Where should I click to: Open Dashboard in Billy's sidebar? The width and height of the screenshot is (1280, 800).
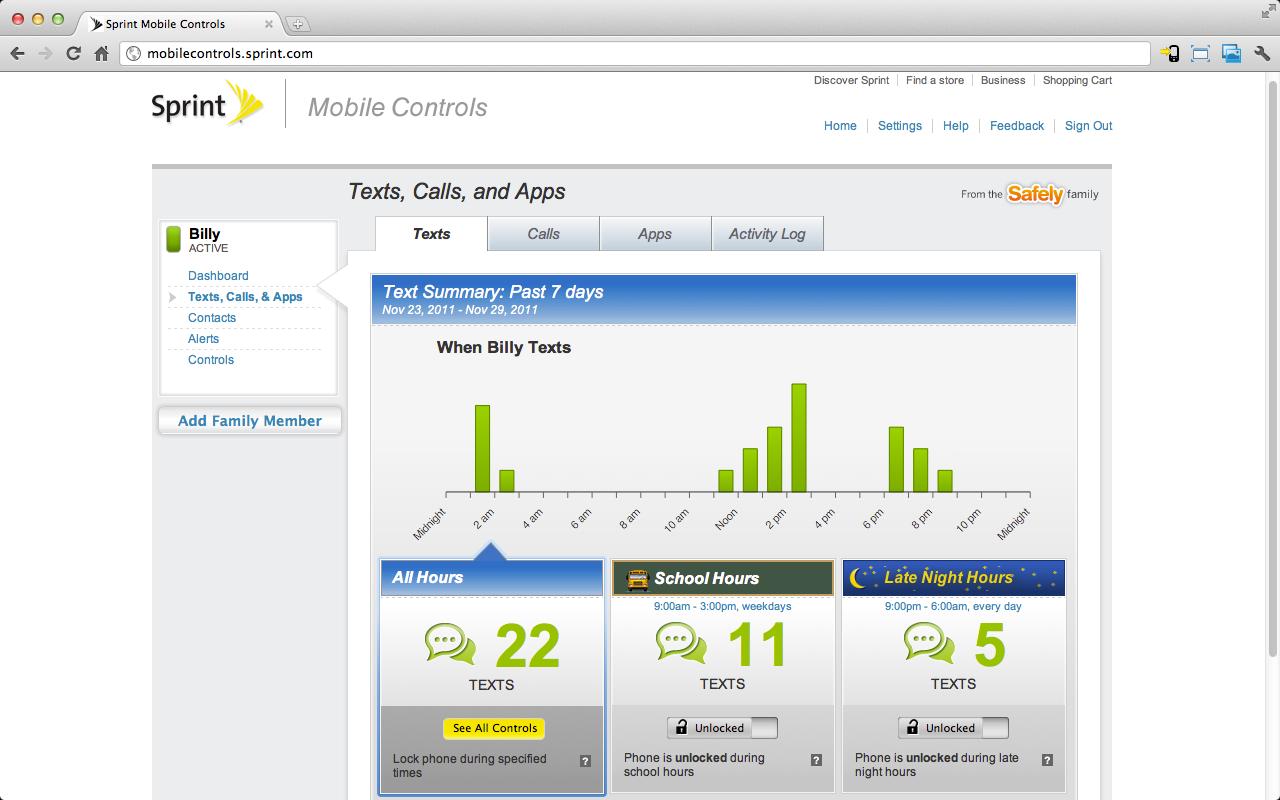(218, 276)
